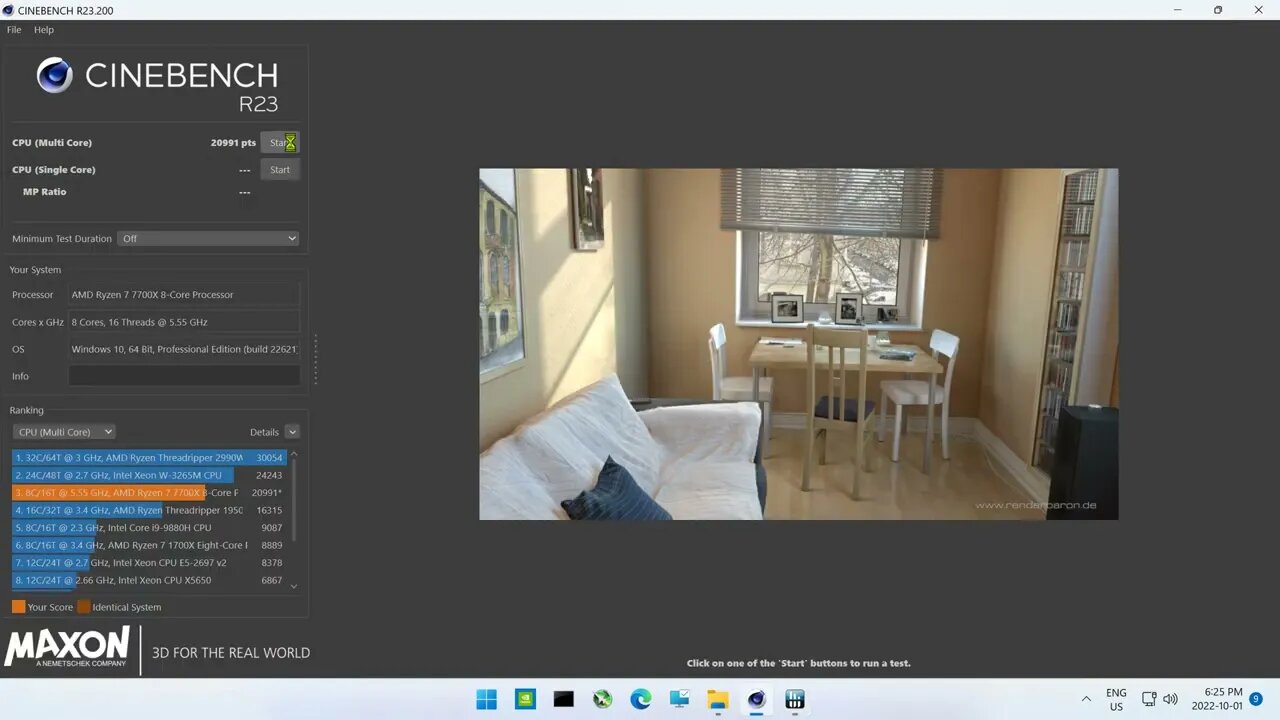The height and width of the screenshot is (720, 1280).
Task: Open the Help menu
Action: tap(44, 30)
